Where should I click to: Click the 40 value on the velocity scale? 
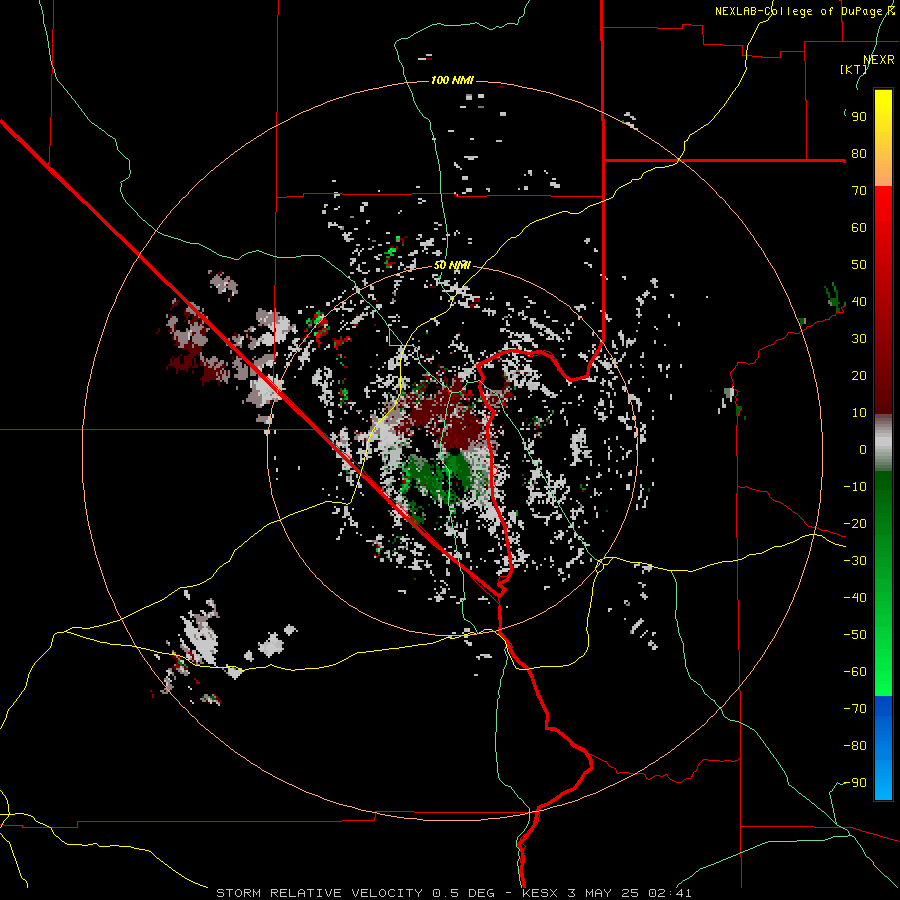point(859,301)
